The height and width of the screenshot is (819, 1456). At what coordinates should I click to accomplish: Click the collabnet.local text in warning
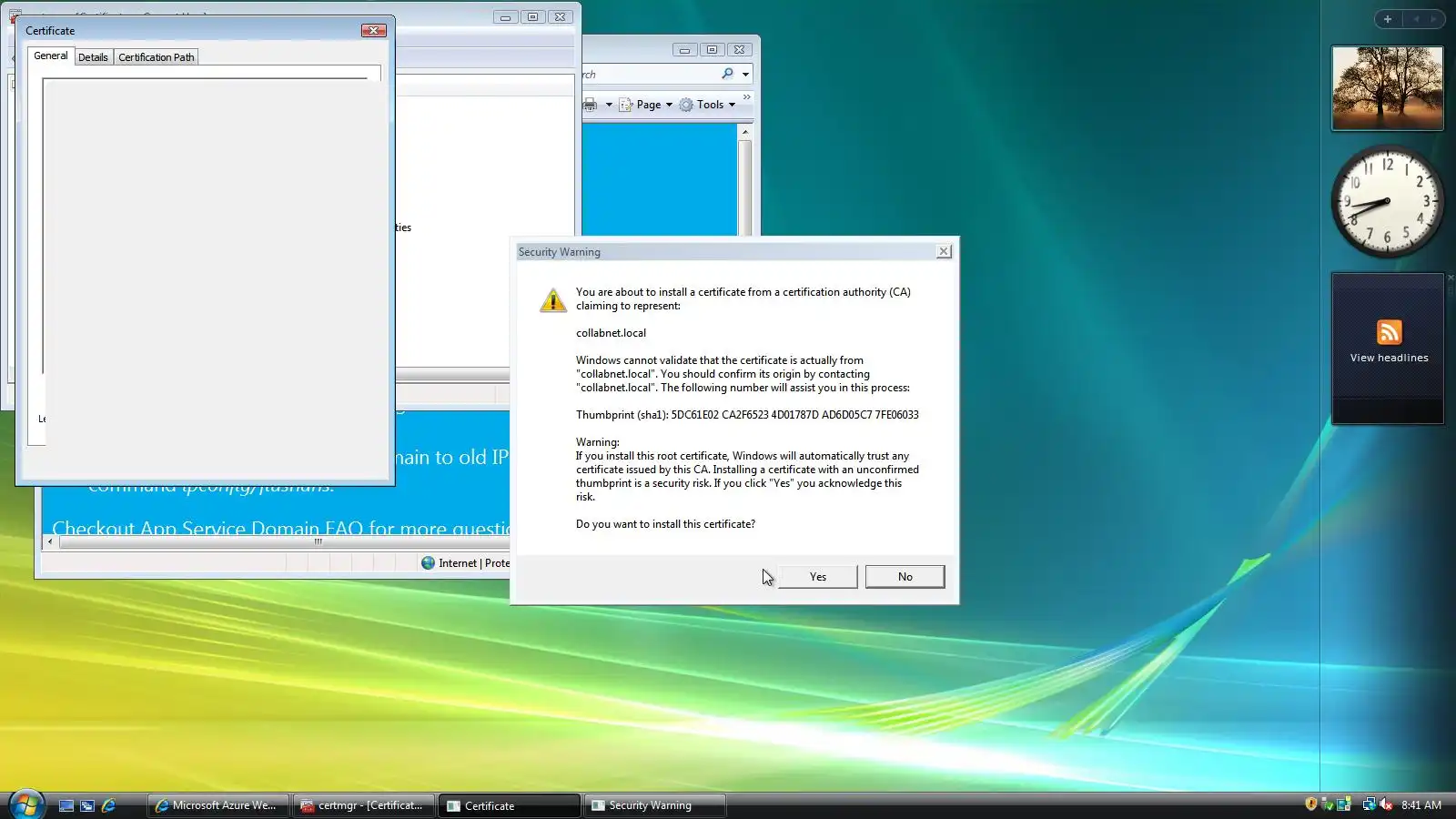coord(611,333)
